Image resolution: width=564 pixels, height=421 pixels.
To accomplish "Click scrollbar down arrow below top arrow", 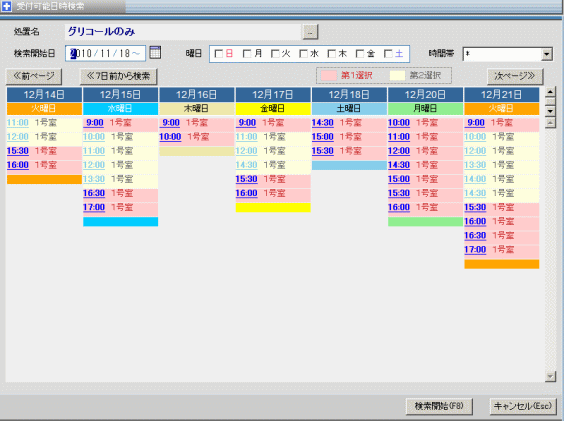I will 550,110.
